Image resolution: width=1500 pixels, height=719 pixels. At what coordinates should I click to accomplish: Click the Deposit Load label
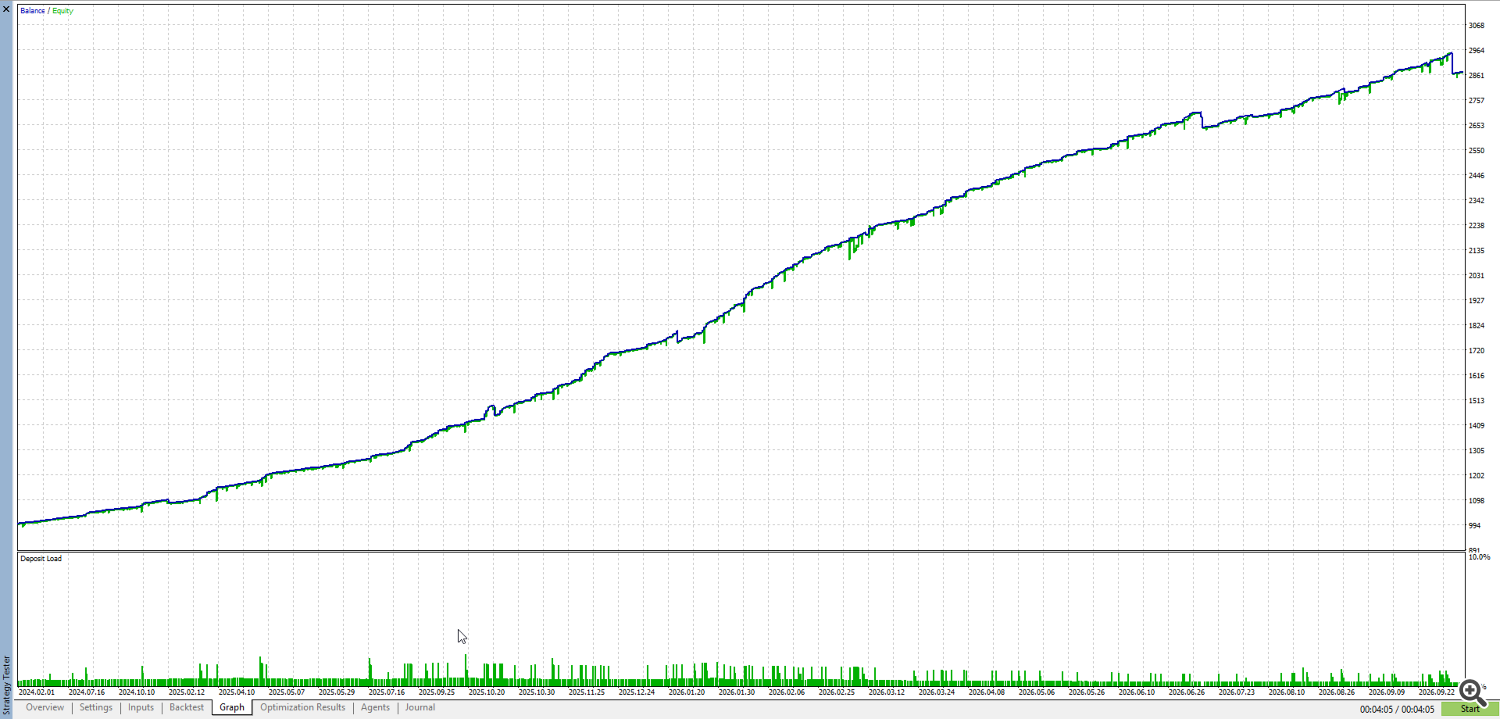[x=41, y=558]
